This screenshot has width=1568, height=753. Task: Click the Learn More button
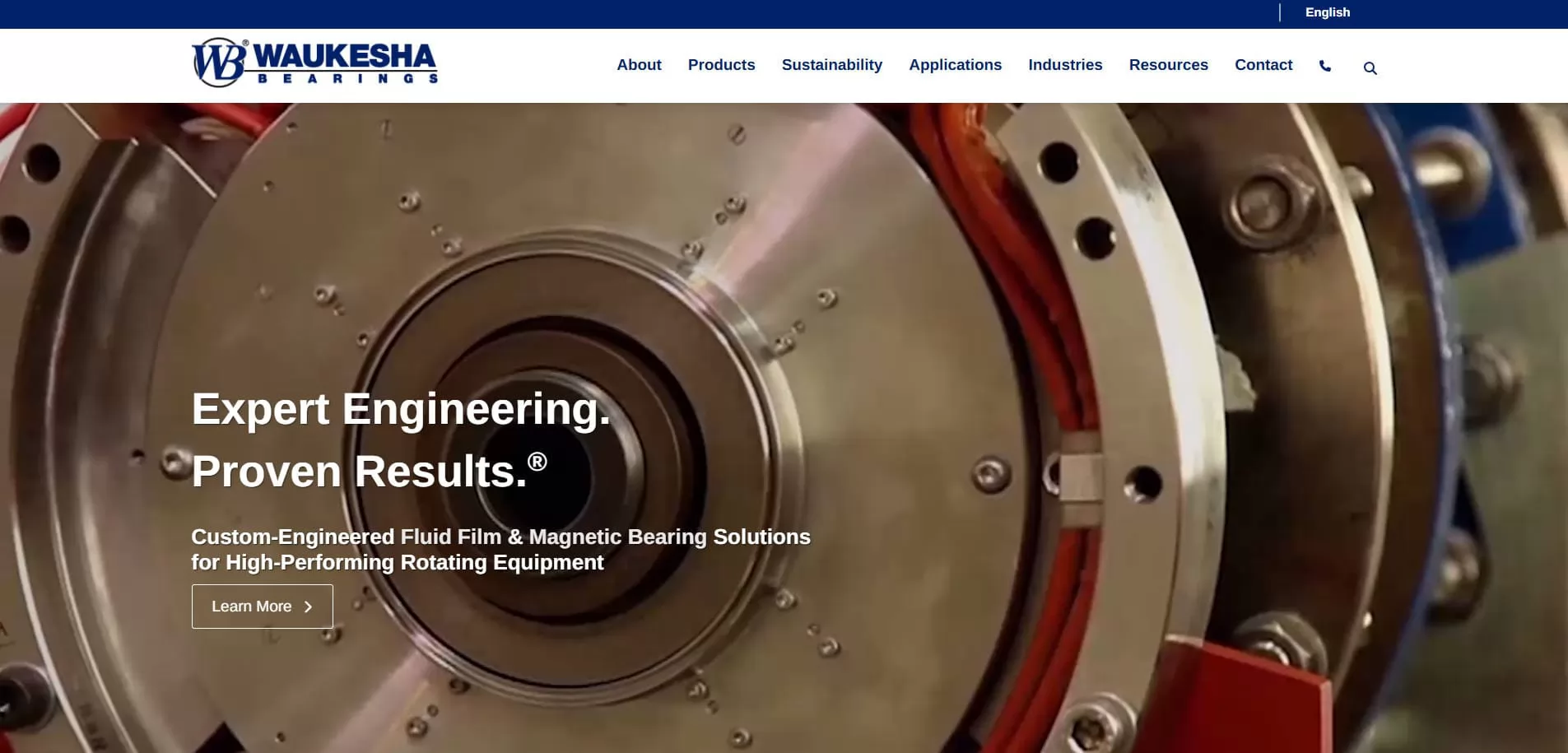coord(263,607)
